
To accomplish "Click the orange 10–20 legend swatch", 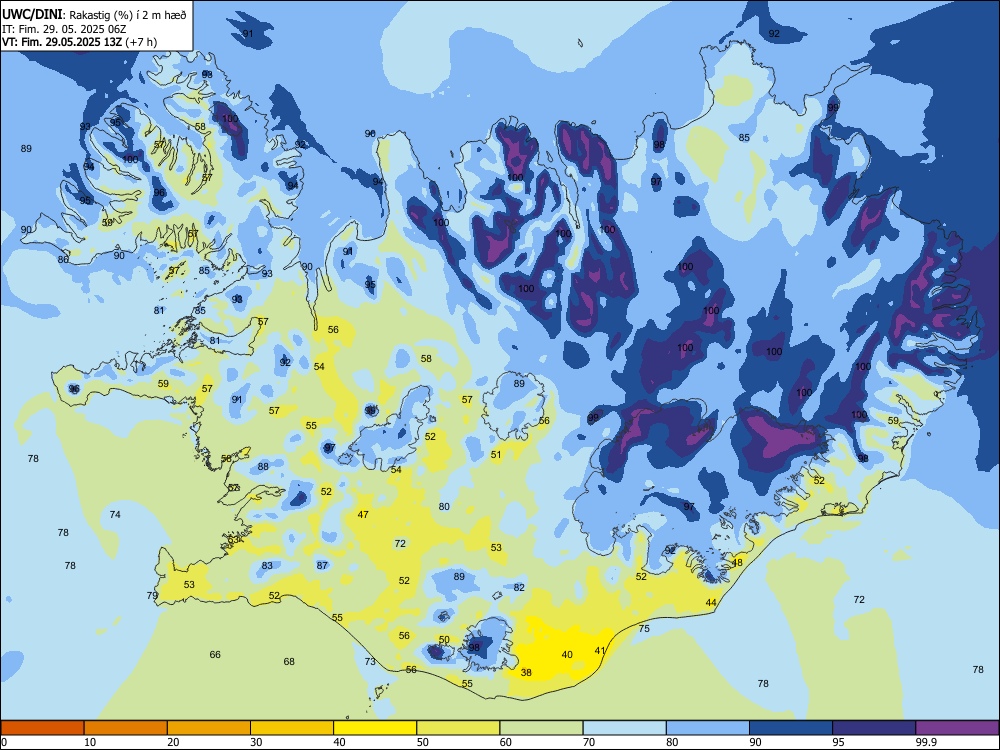I will [x=126, y=728].
